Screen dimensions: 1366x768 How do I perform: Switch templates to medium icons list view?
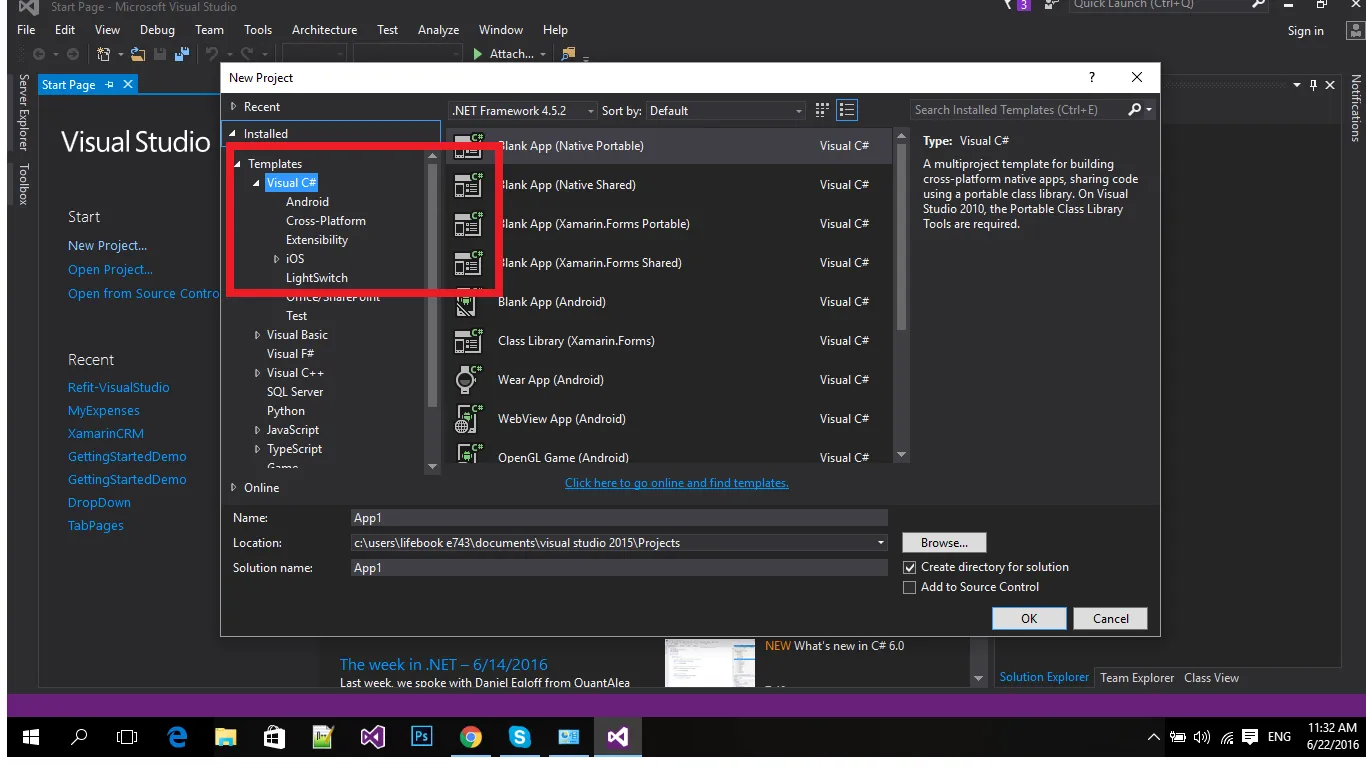point(847,110)
